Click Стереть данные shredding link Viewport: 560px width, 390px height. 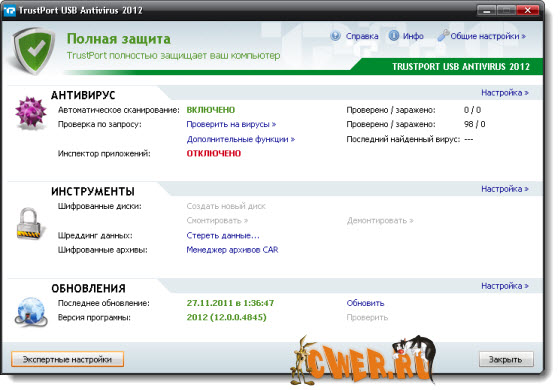pos(223,236)
